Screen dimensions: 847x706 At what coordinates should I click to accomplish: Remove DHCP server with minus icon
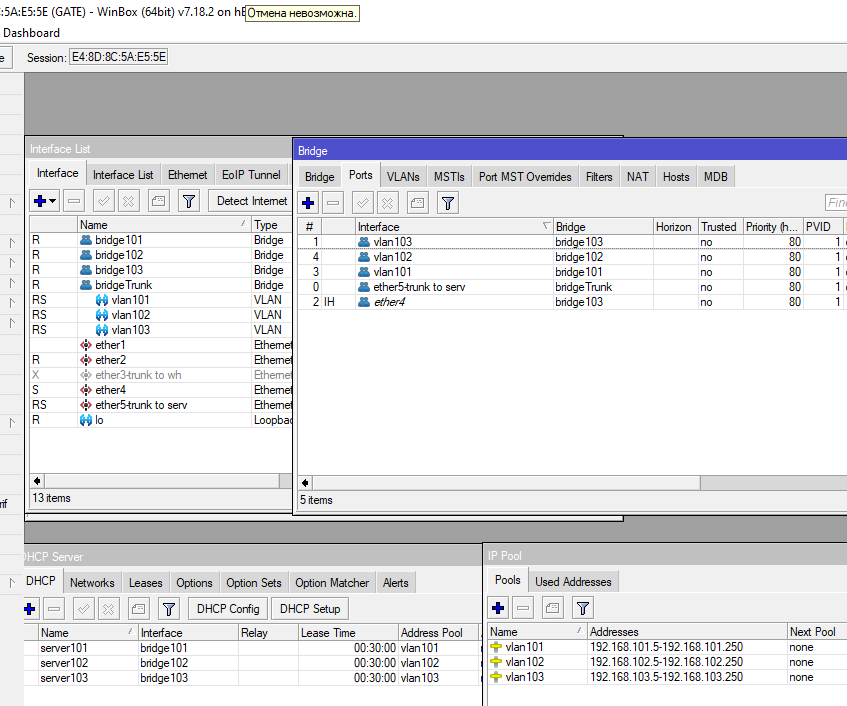coord(54,609)
